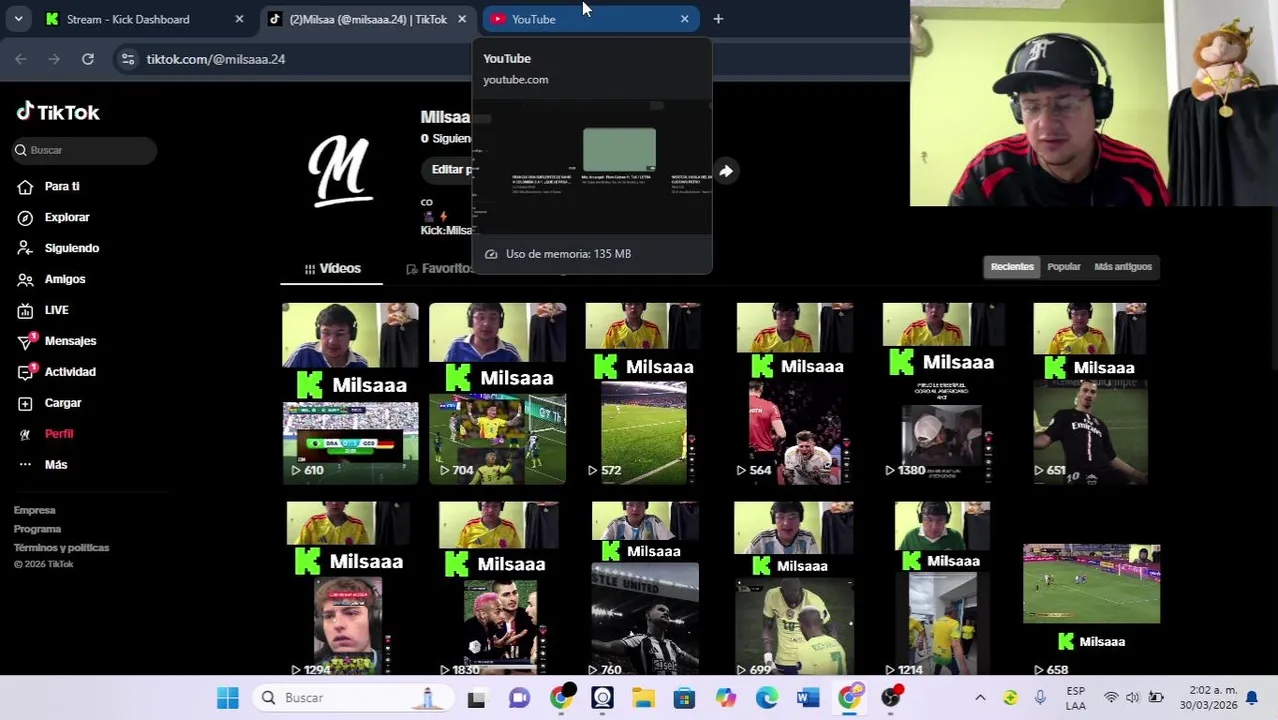Switch to the Videos tab
1278x720 pixels.
point(333,268)
